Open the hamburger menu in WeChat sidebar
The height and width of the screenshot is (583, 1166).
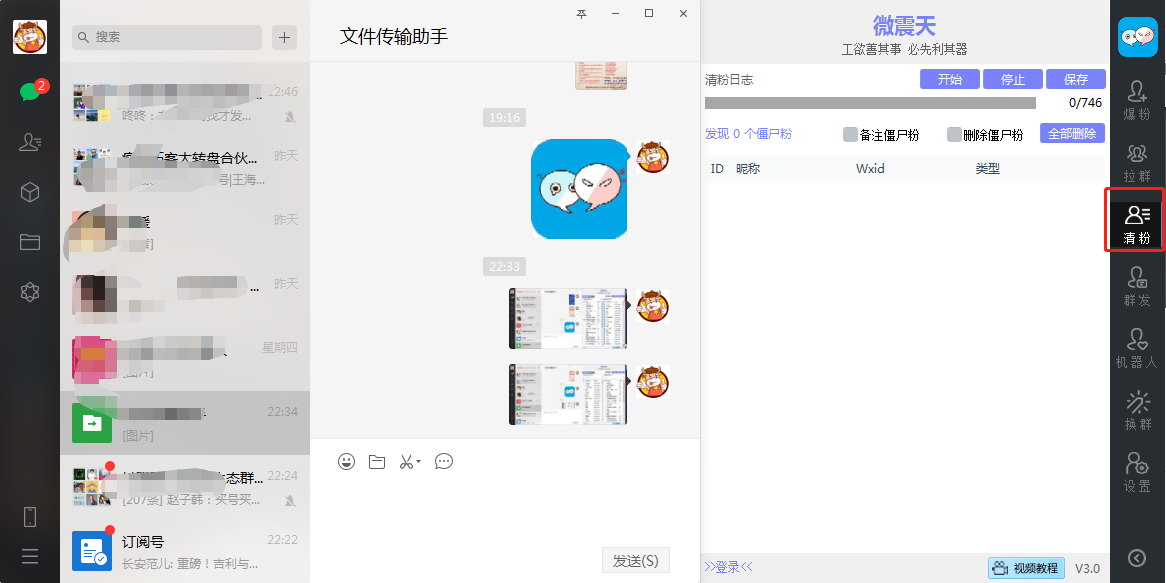click(30, 555)
